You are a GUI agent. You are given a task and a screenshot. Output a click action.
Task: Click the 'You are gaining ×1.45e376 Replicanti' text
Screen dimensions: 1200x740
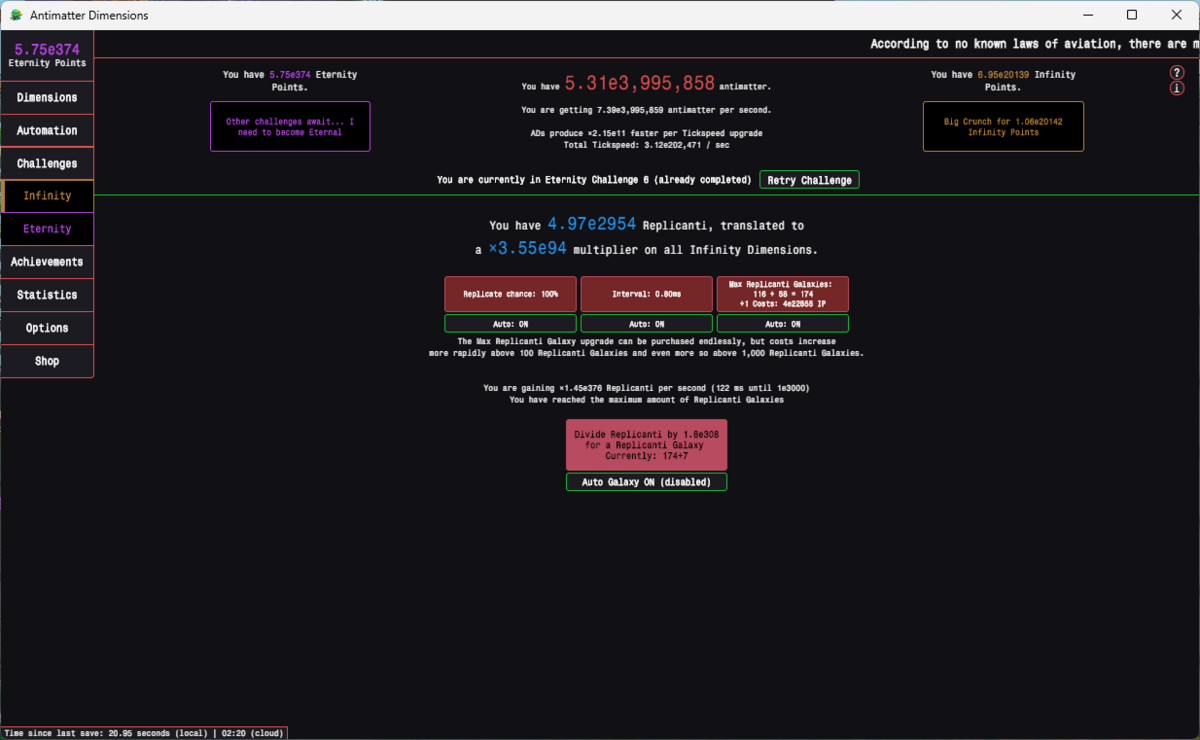[646, 388]
